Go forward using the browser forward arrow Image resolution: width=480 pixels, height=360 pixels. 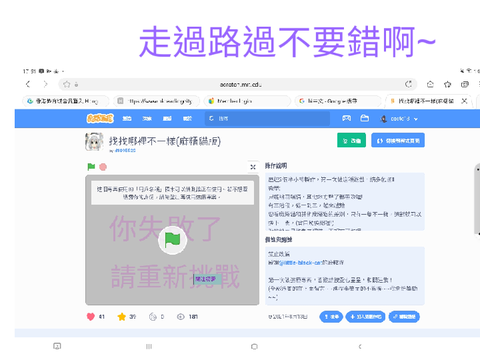(x=45, y=84)
